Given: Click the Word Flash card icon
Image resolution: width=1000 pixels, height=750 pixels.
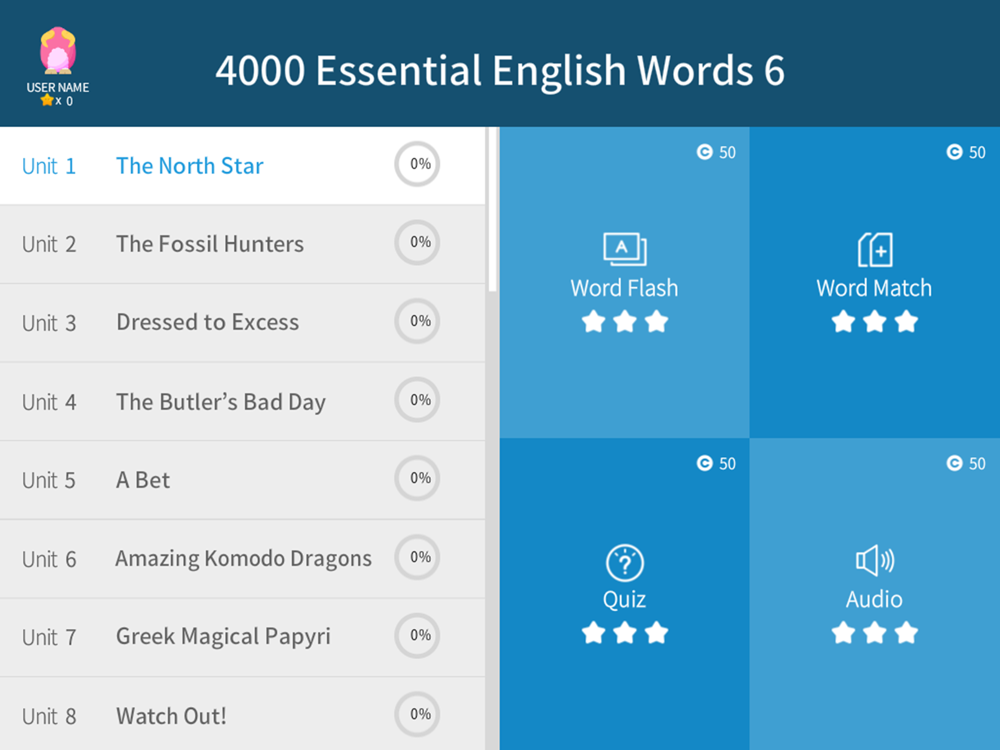Looking at the screenshot, I should 625,249.
